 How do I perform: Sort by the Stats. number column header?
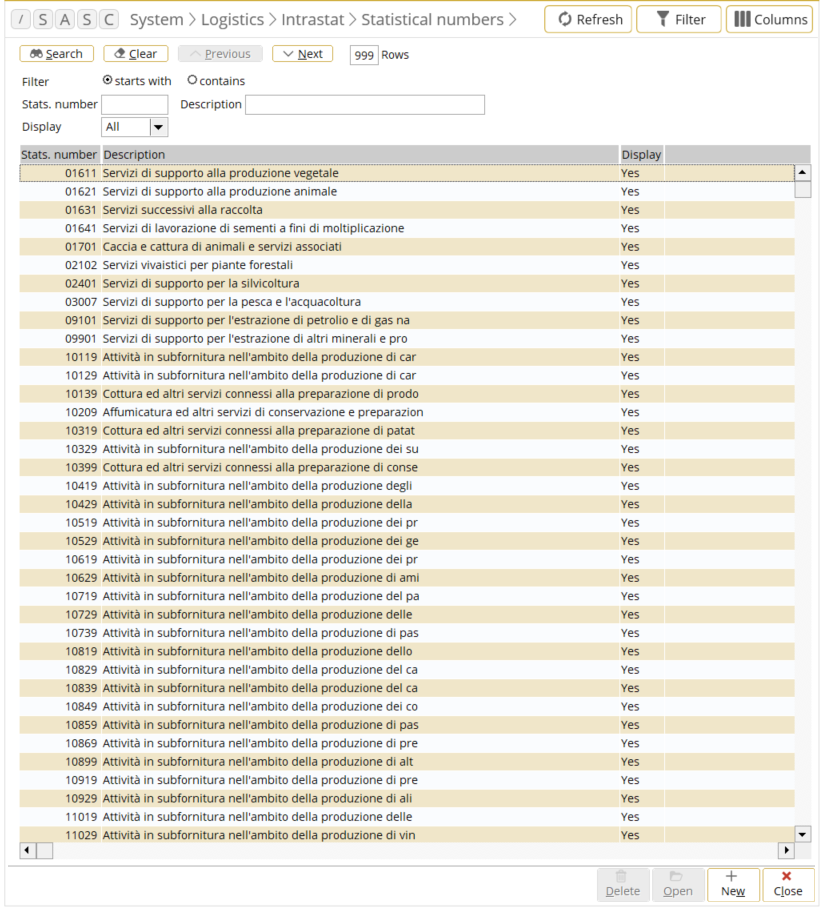click(60, 155)
